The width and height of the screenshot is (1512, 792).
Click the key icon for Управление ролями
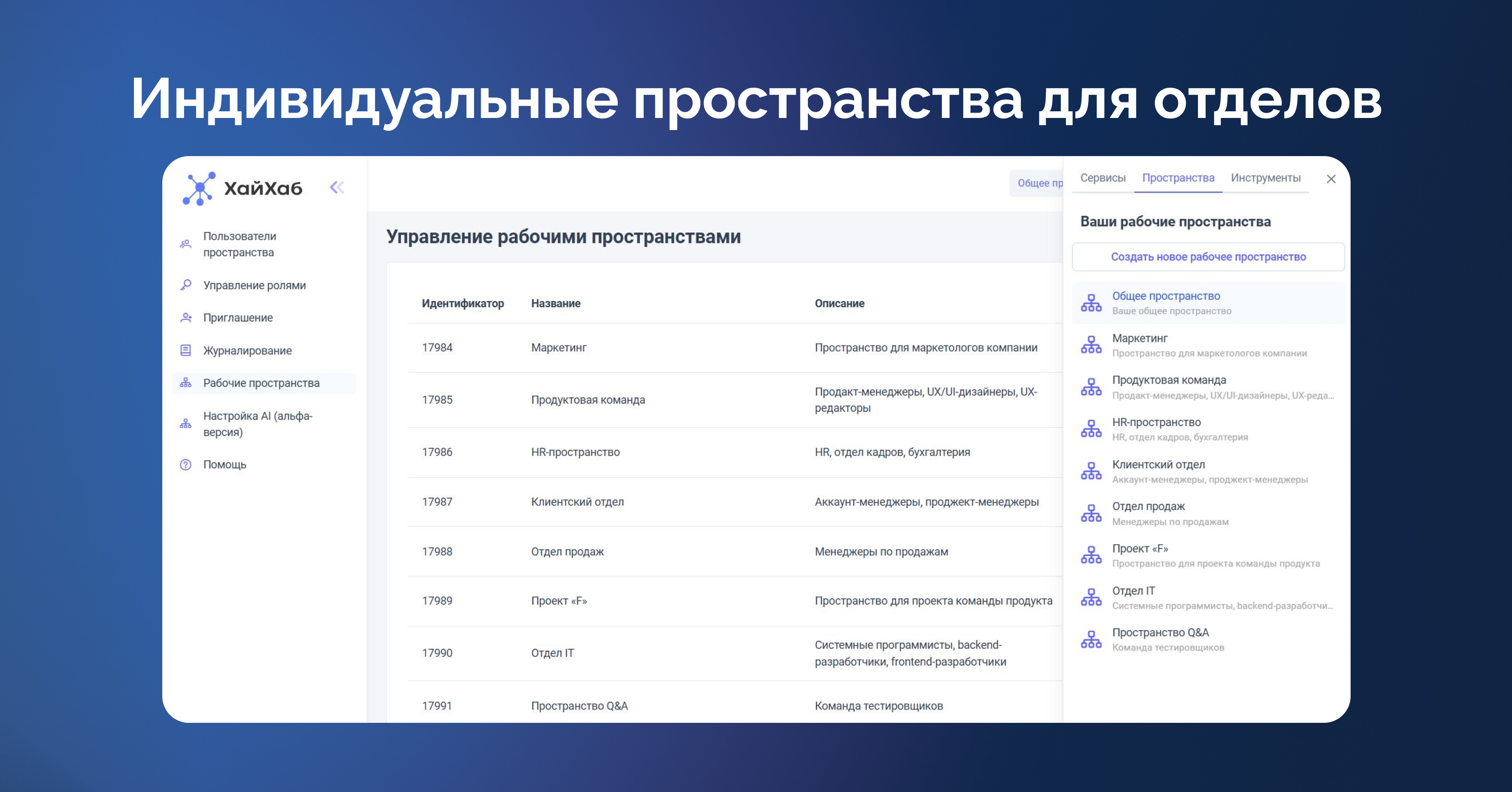click(185, 285)
